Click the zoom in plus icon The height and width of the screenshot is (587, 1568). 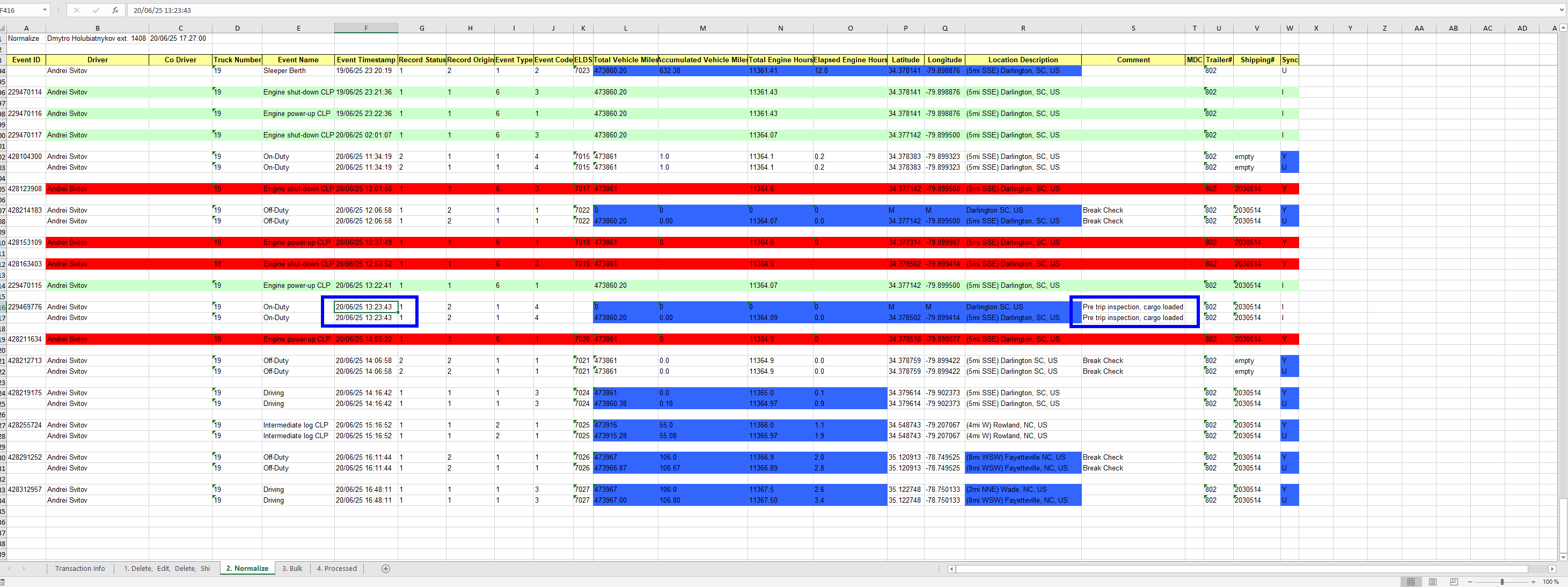pos(1533,582)
